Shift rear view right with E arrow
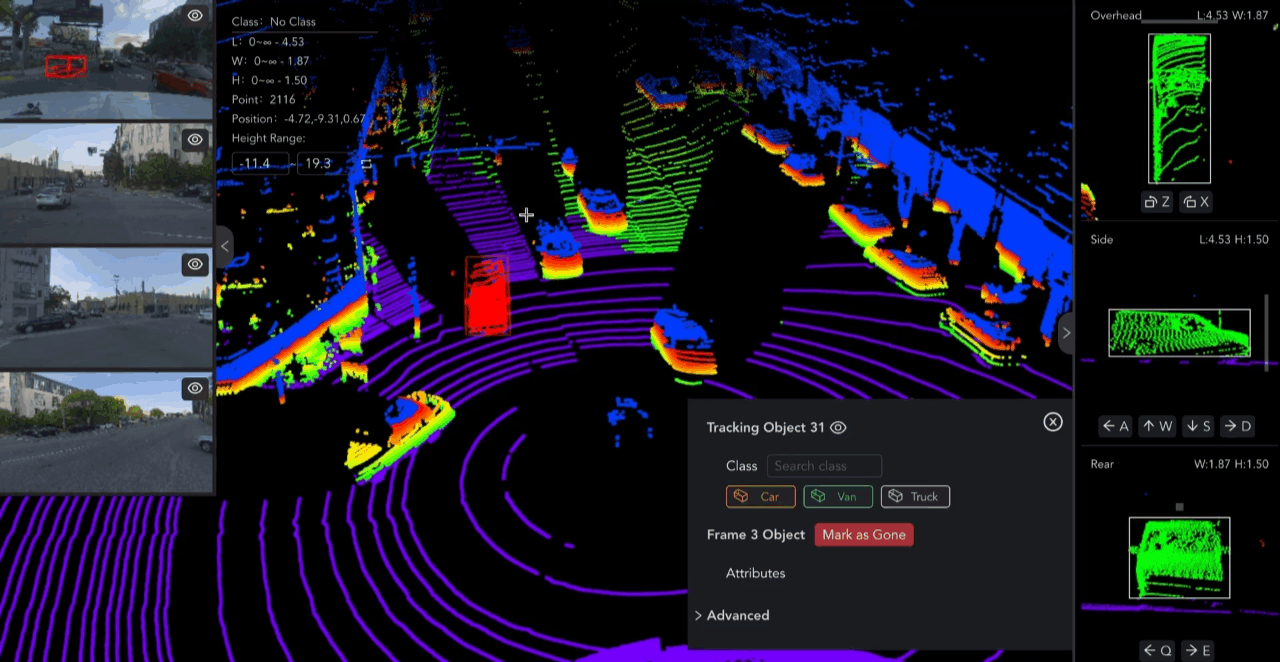 1198,651
